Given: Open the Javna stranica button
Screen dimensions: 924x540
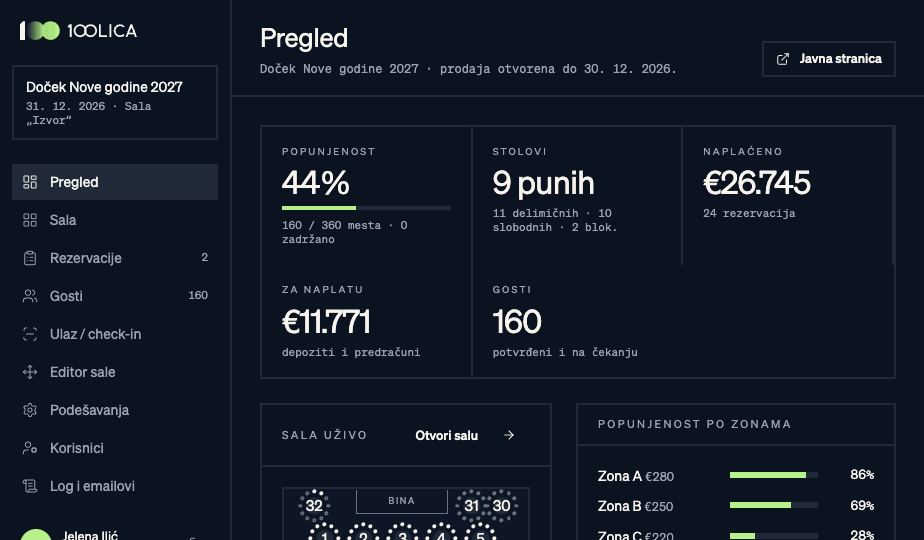Looking at the screenshot, I should (x=829, y=59).
